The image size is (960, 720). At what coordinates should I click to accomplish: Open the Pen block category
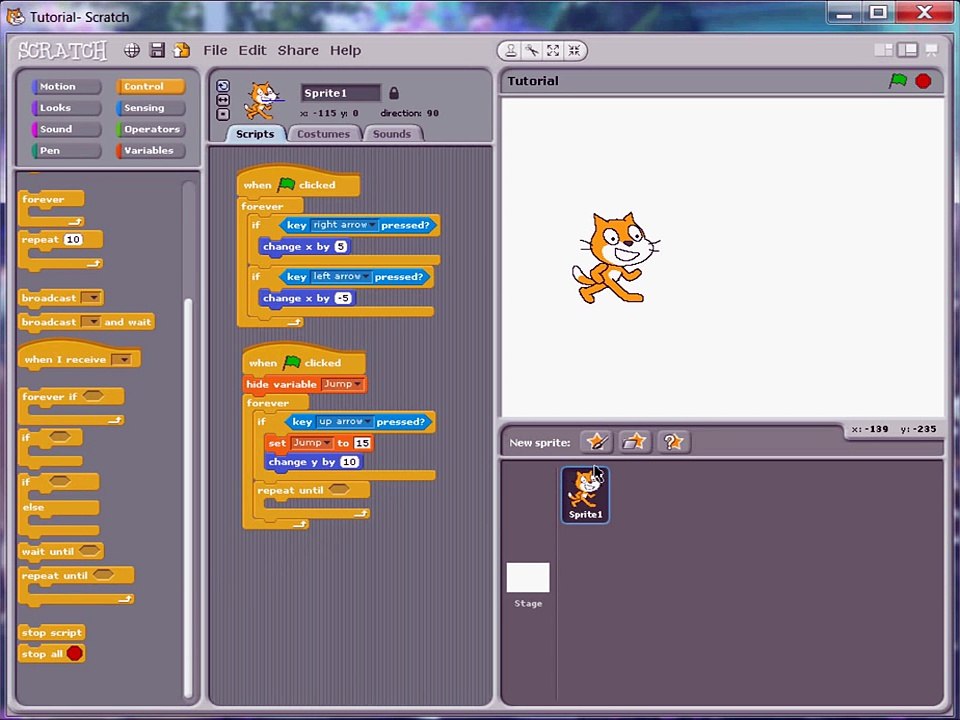pos(66,151)
